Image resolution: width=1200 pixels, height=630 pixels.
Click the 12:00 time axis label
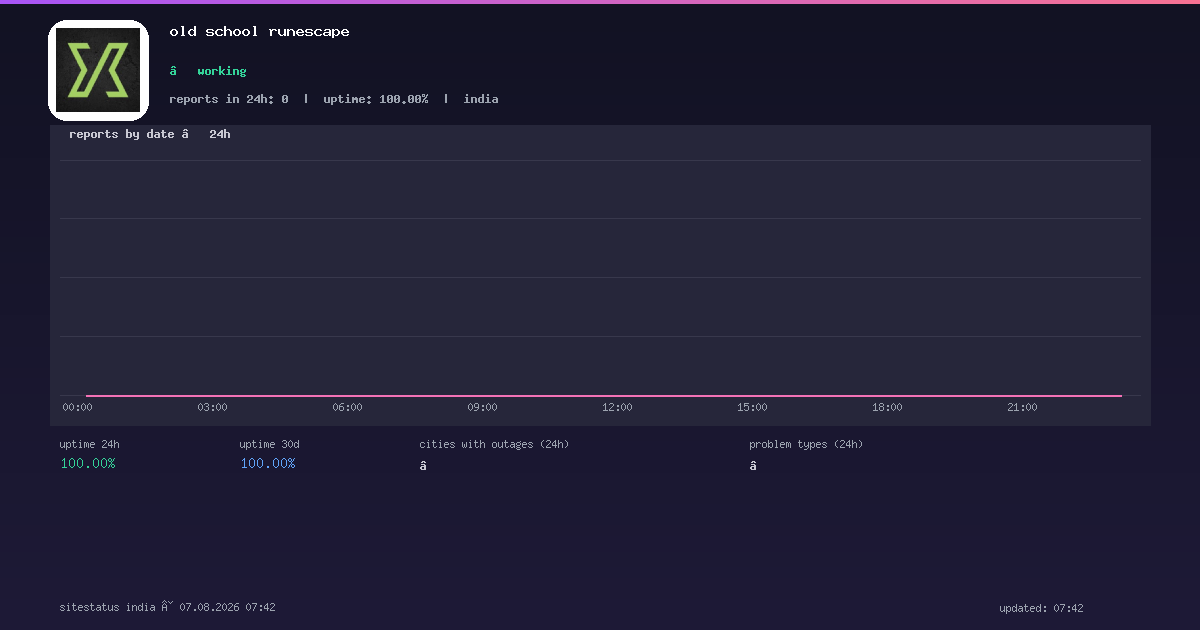[617, 407]
